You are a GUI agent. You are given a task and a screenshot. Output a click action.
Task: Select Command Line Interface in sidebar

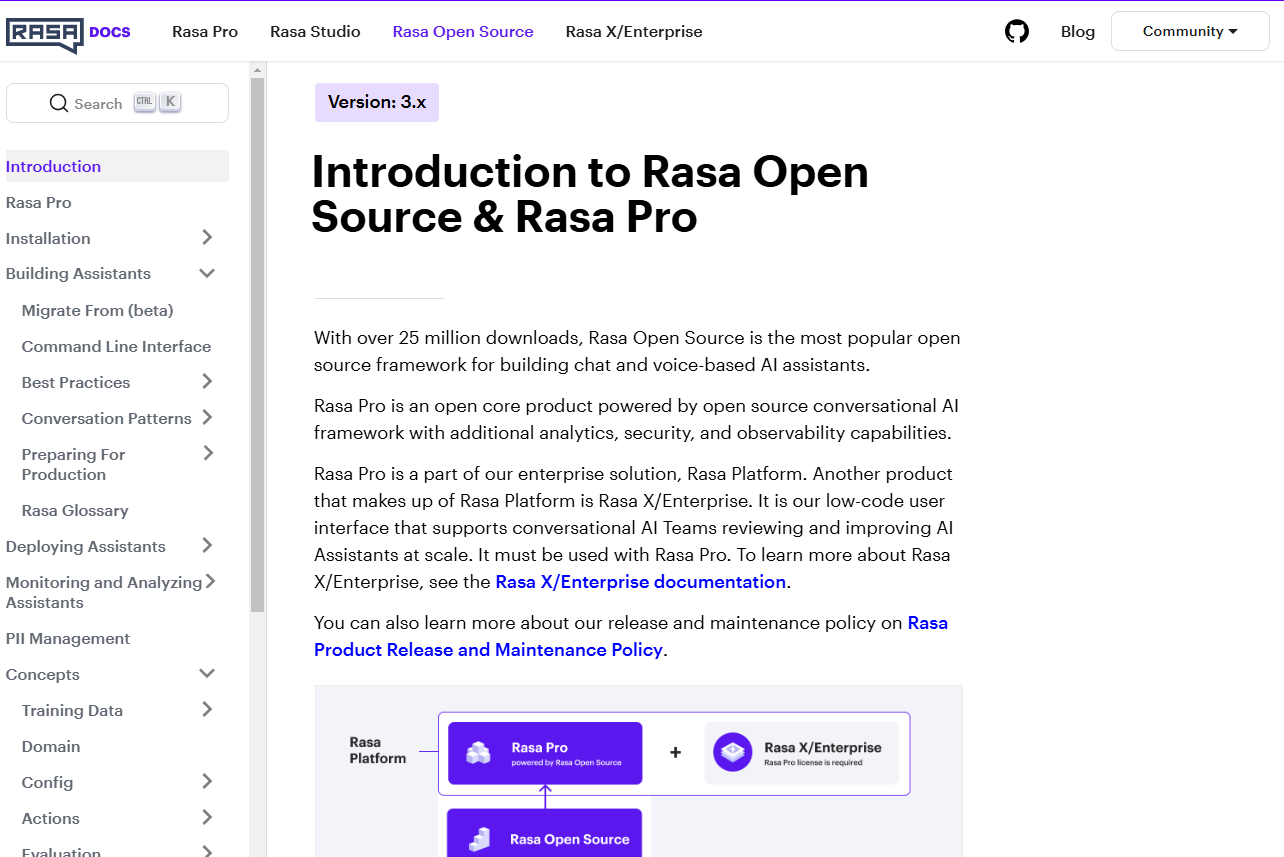tap(116, 347)
